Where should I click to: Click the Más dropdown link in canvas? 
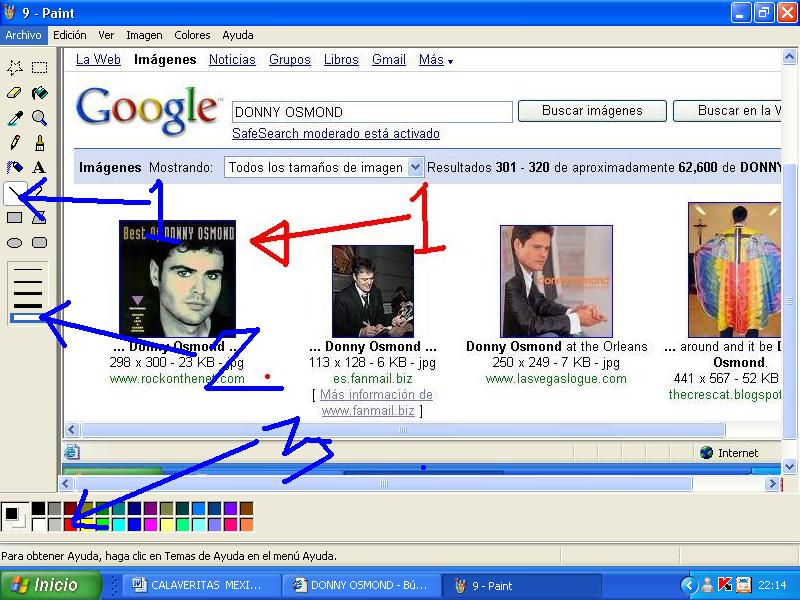(x=436, y=60)
